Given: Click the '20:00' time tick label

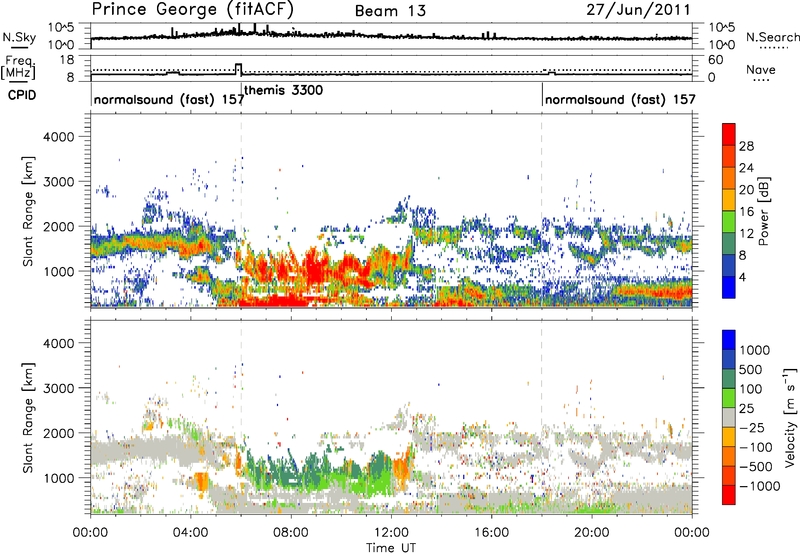Looking at the screenshot, I should [591, 533].
